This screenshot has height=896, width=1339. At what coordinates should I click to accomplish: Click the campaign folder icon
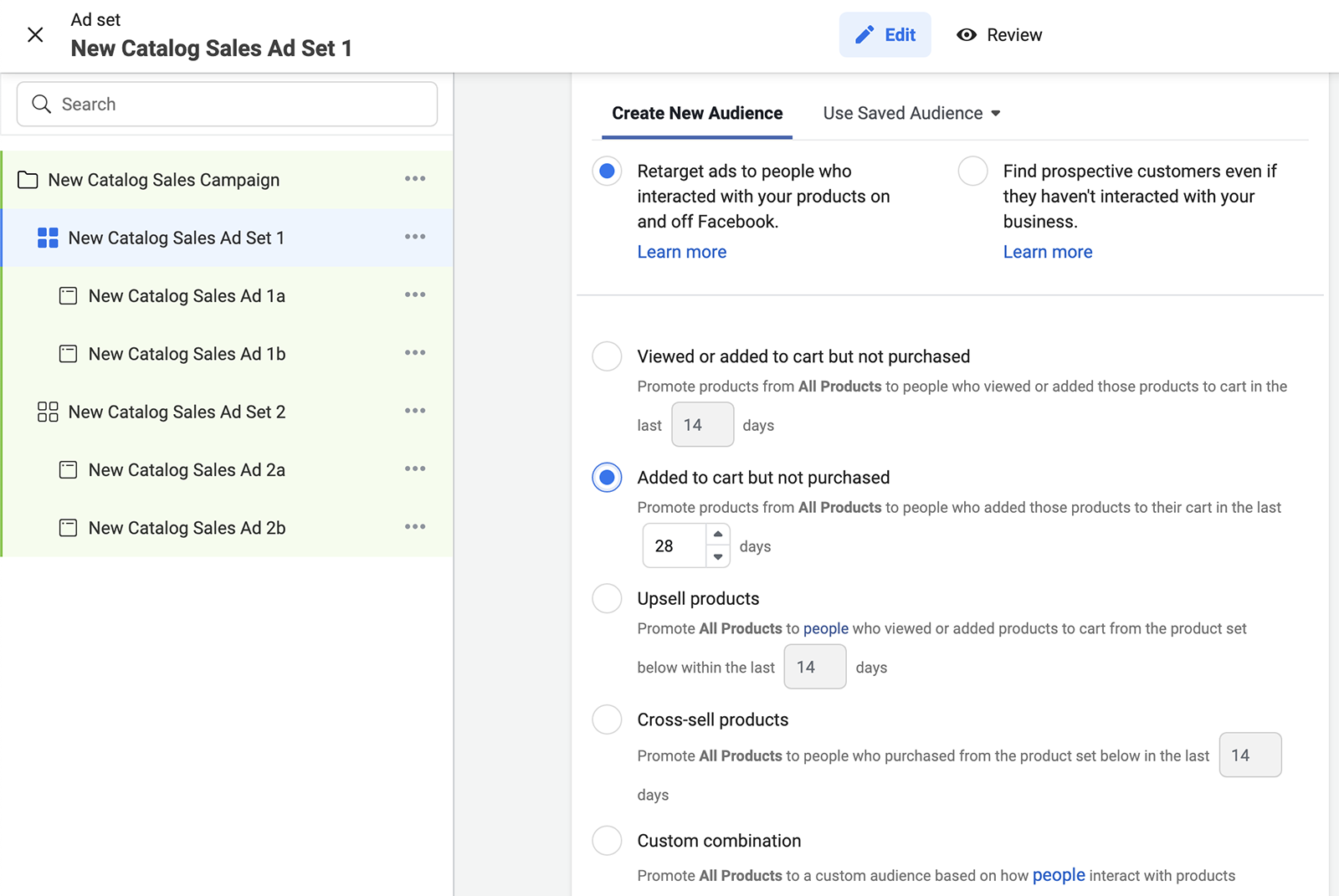click(x=28, y=180)
